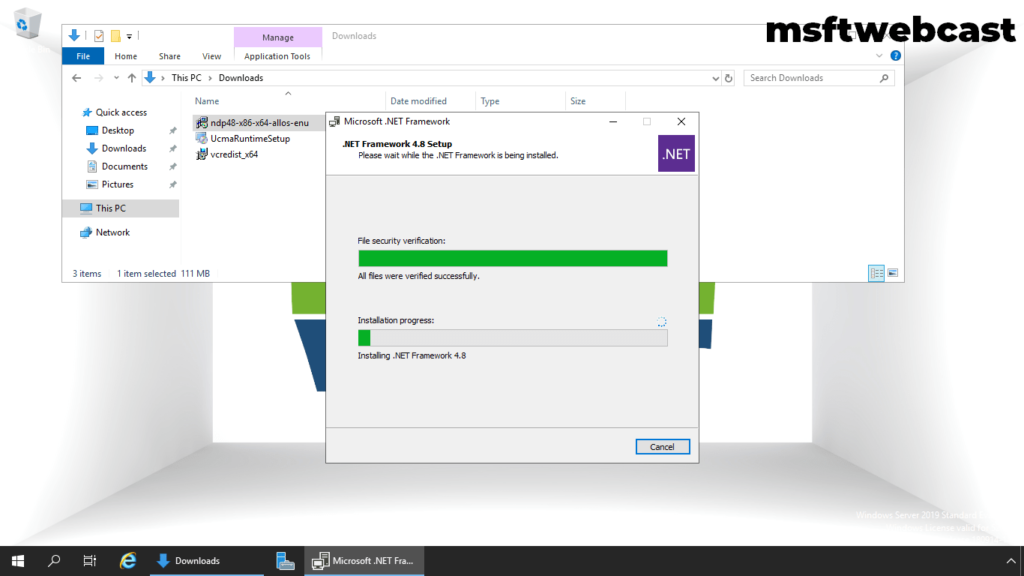Open Pictures in the navigation pane
This screenshot has height=576, width=1024.
click(x=117, y=184)
